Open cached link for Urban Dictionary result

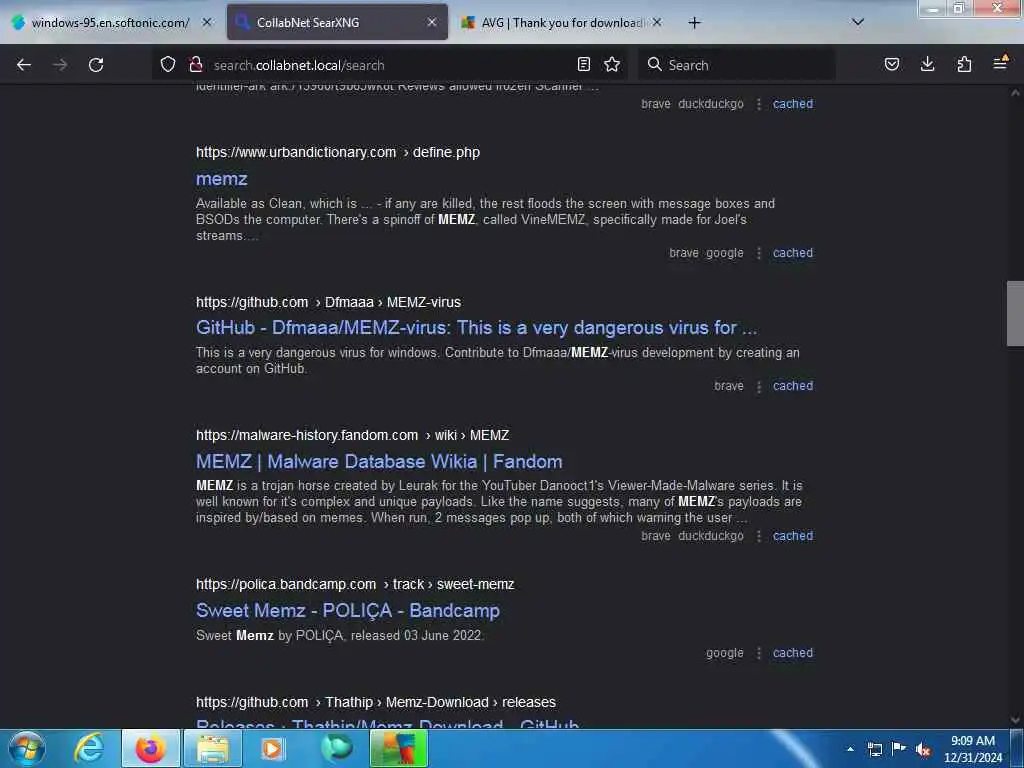[x=793, y=253]
